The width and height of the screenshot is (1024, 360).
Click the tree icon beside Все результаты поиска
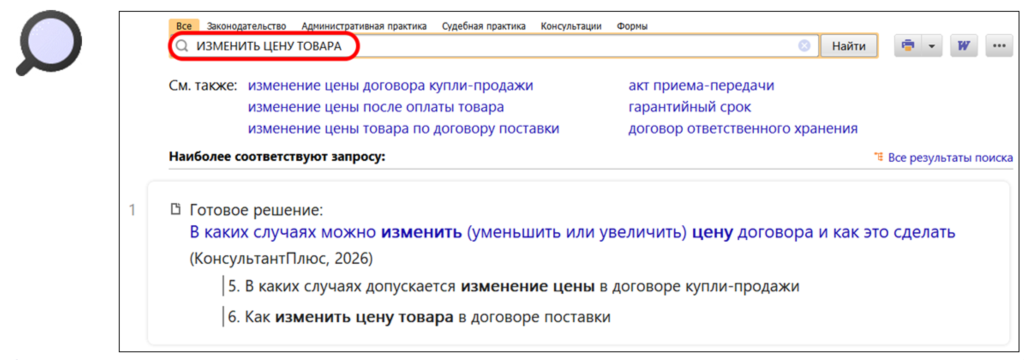click(878, 157)
